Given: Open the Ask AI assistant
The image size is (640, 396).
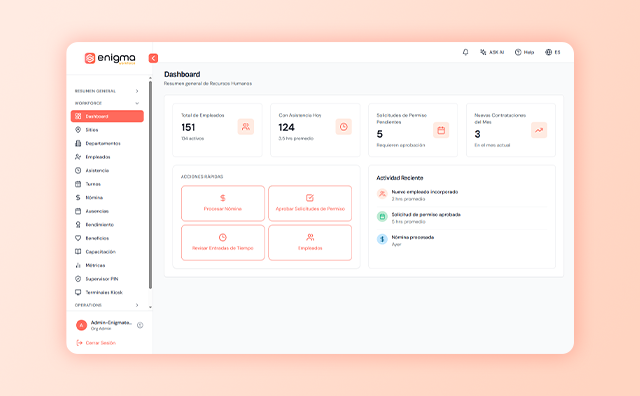Looking at the screenshot, I should (492, 52).
